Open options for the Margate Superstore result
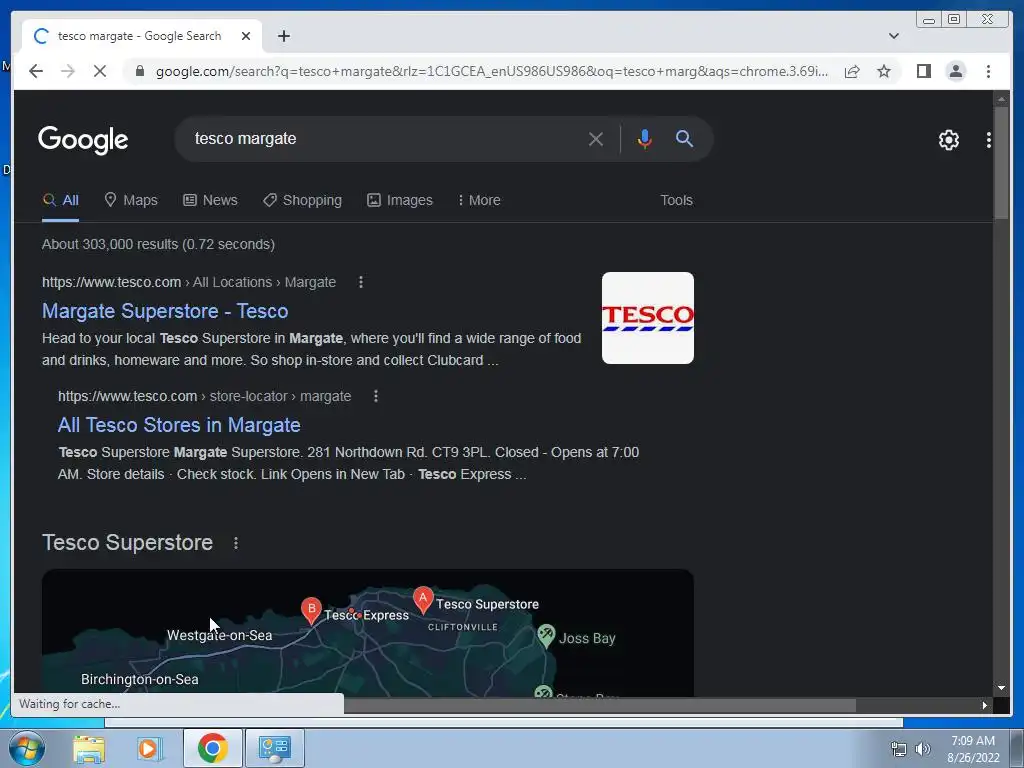 pos(360,282)
